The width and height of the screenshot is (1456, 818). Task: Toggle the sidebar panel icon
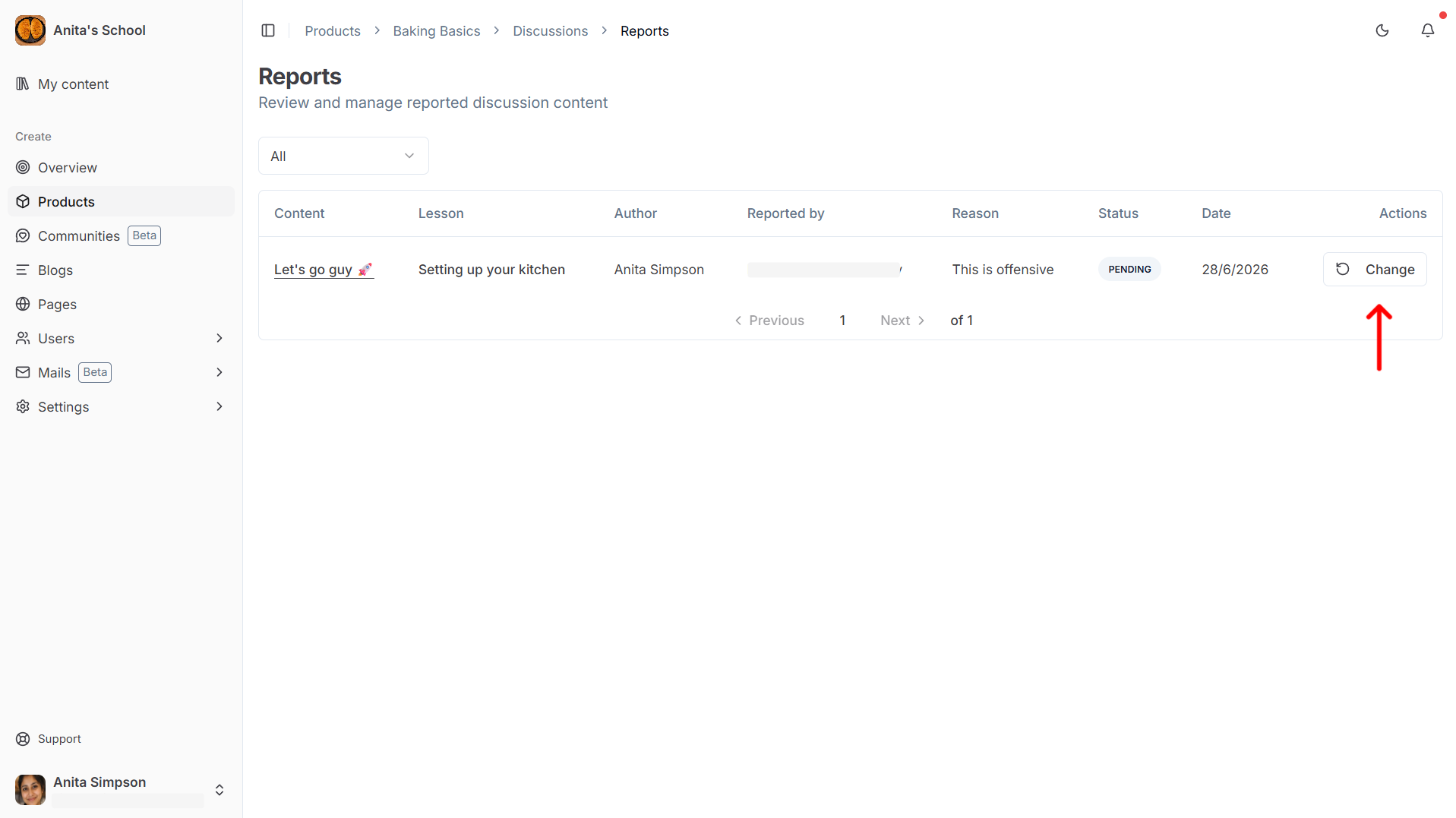(x=268, y=30)
